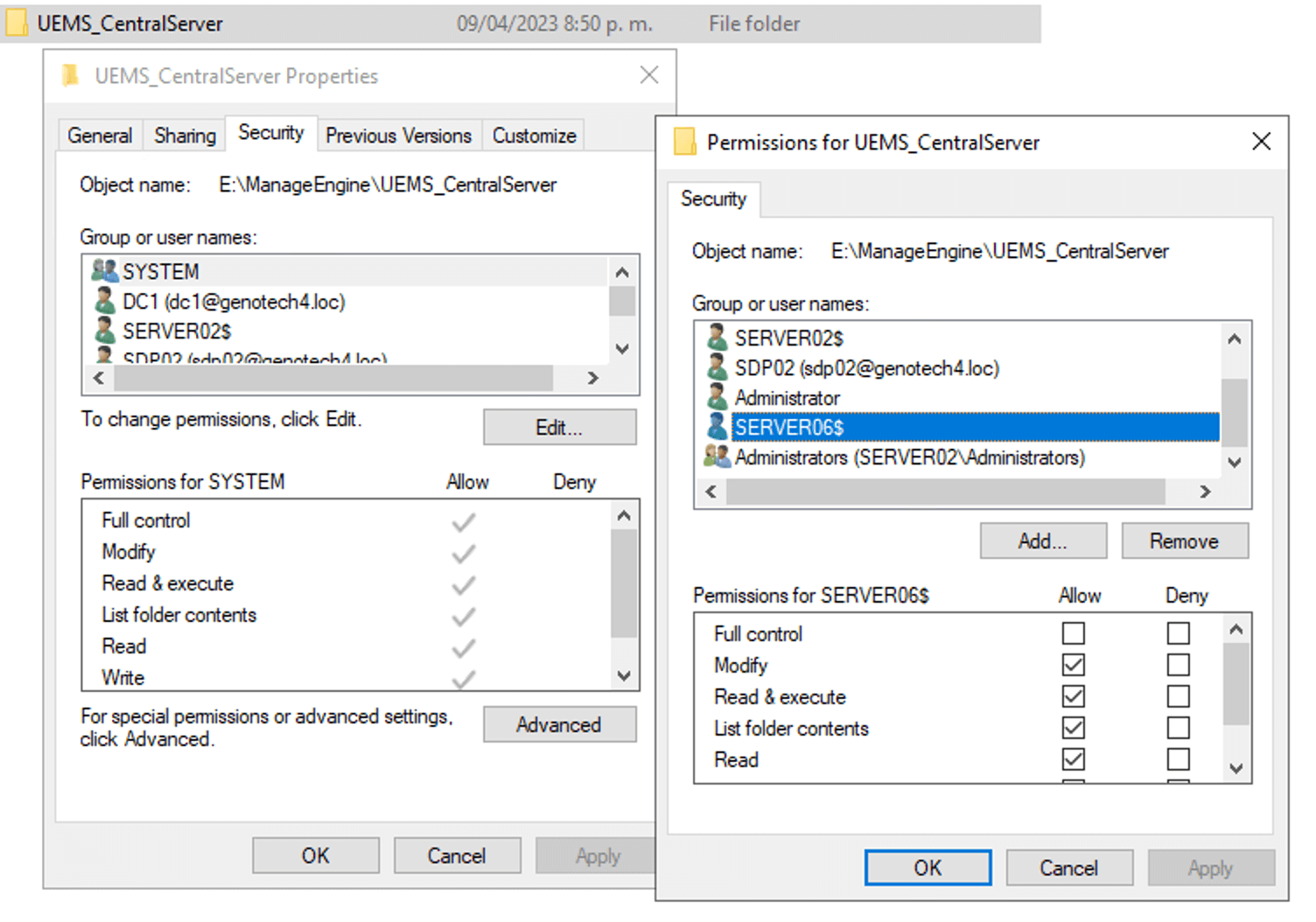The height and width of the screenshot is (922, 1316).
Task: Check Deny Read for SERVER06$
Action: click(1179, 759)
